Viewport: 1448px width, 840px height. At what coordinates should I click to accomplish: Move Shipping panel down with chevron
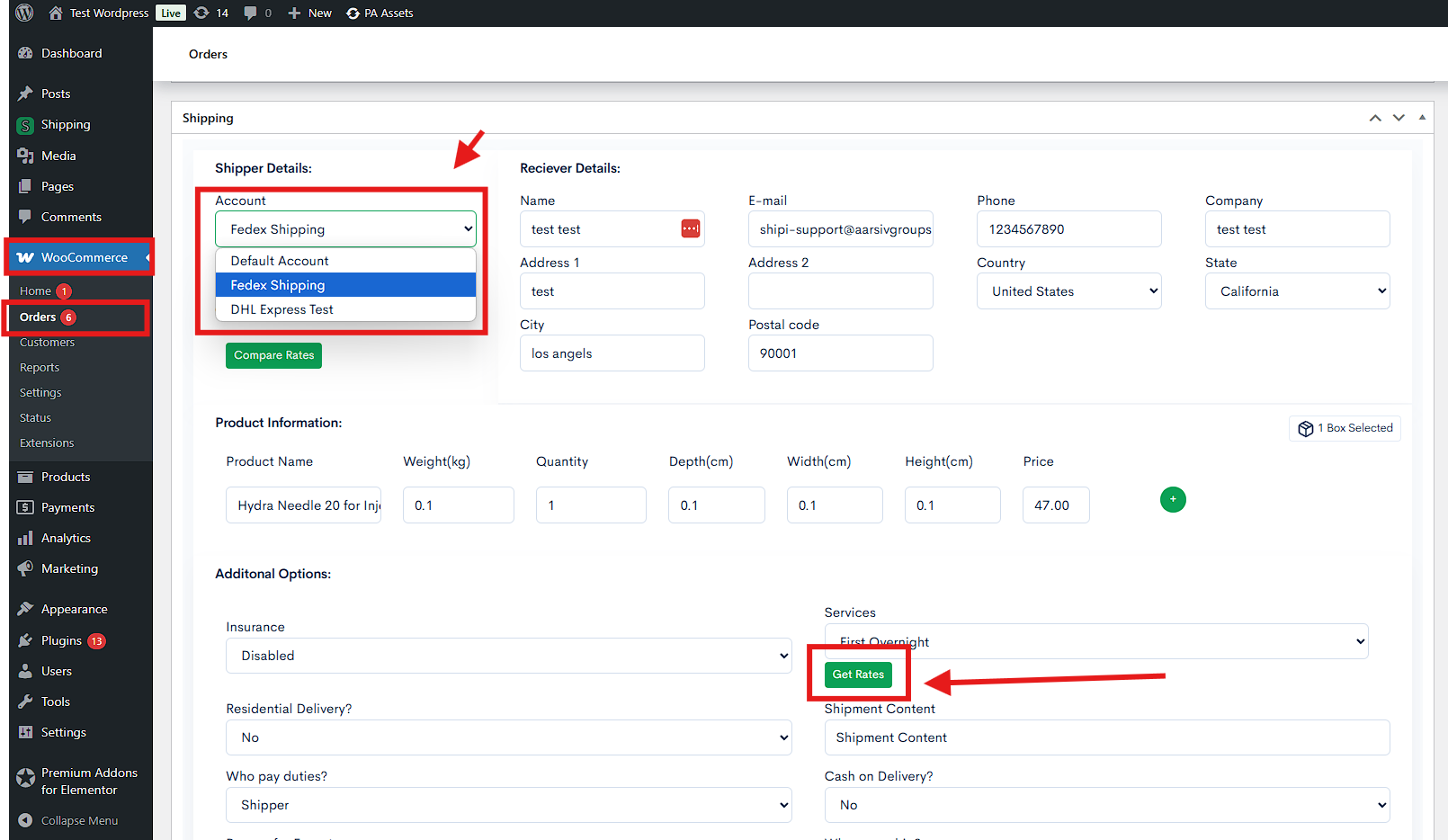1399,118
